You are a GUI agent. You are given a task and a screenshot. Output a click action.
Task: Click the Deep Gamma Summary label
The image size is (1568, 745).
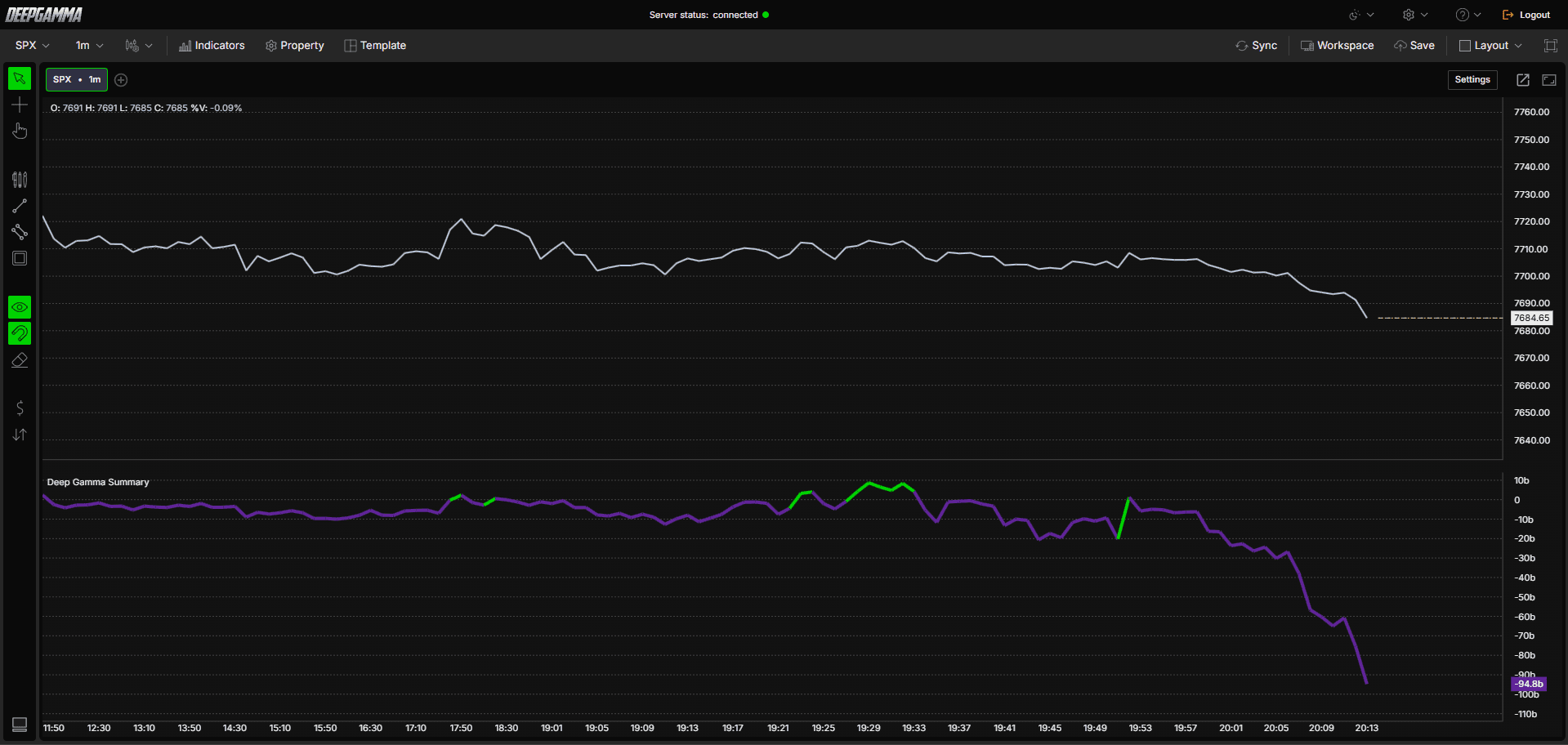click(x=98, y=482)
